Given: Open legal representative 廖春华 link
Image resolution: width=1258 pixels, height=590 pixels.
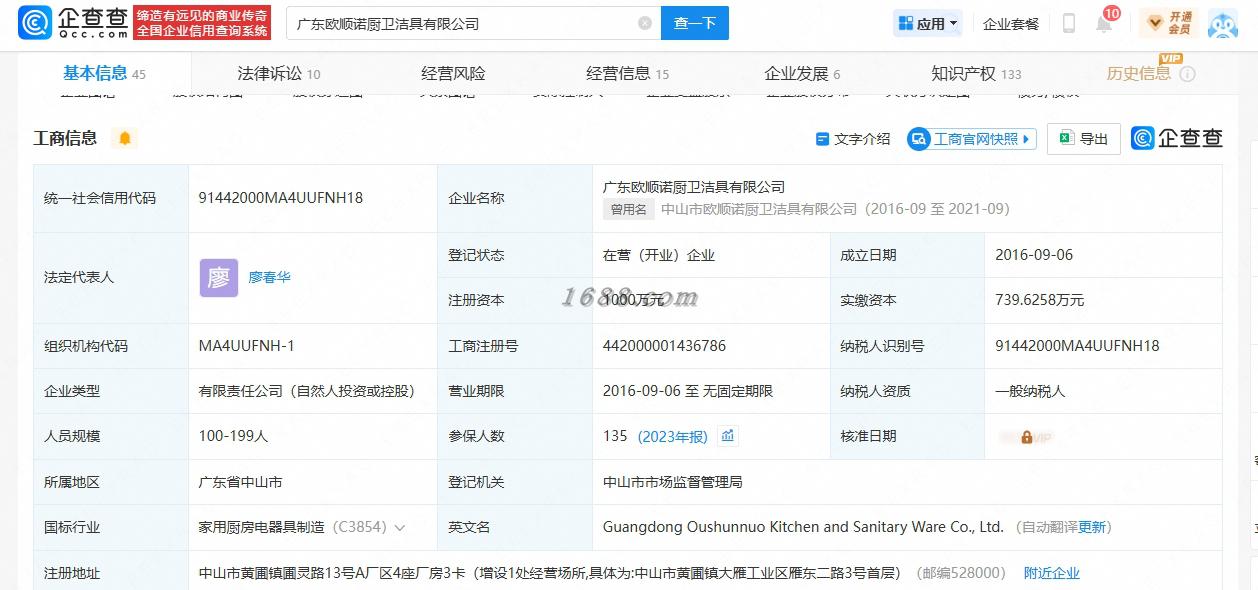Looking at the screenshot, I should 270,277.
